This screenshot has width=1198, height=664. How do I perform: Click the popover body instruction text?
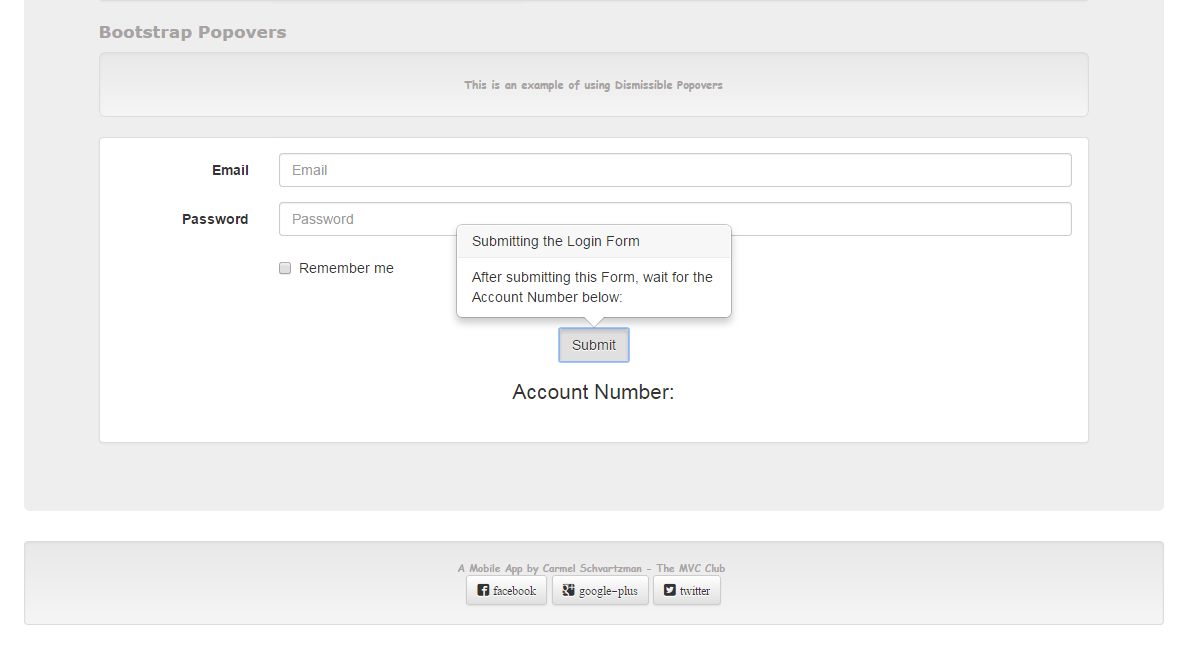click(592, 287)
